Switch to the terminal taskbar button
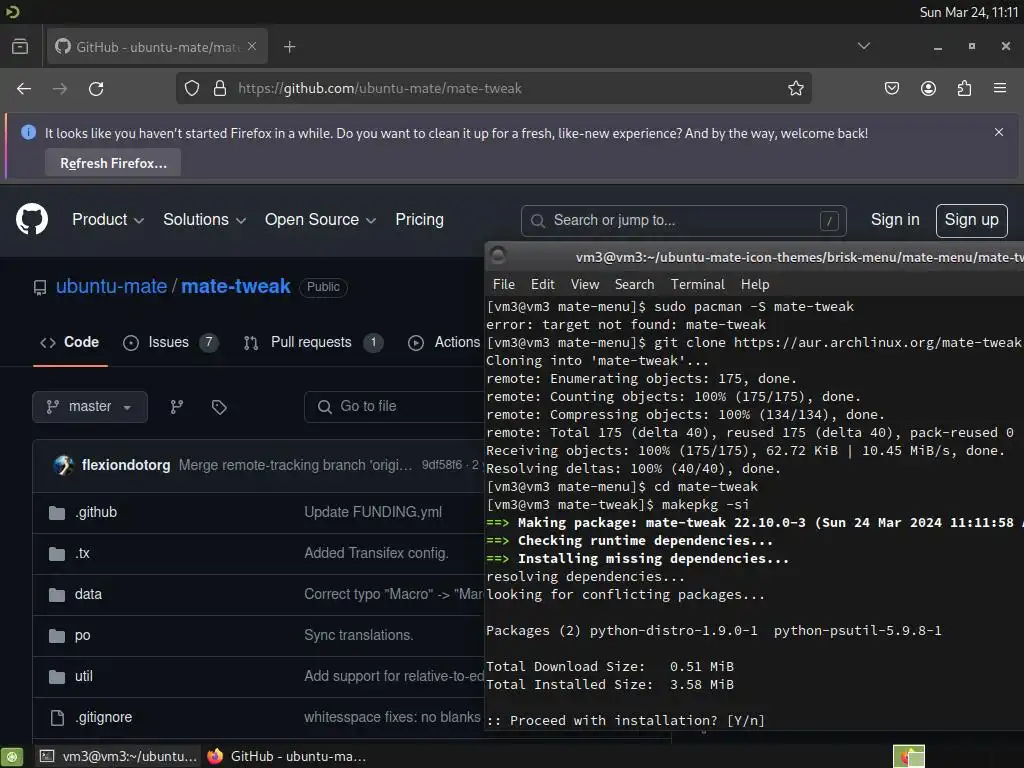The width and height of the screenshot is (1024, 768). [x=118, y=756]
